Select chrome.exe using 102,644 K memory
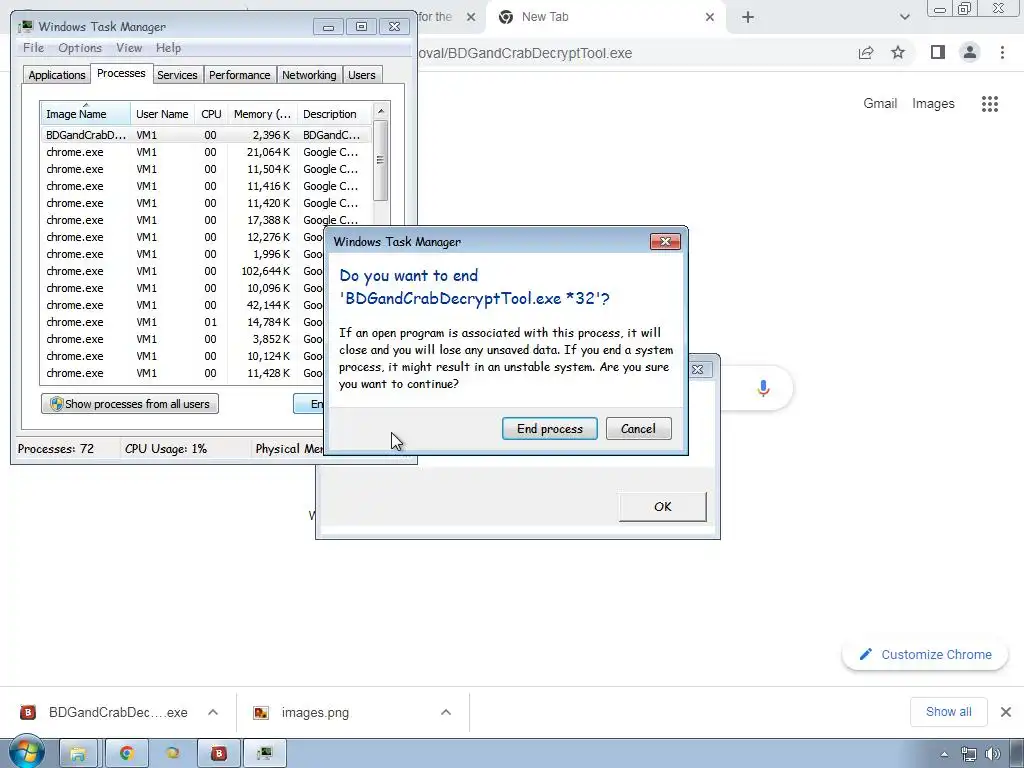This screenshot has height=768, width=1024. click(183, 271)
